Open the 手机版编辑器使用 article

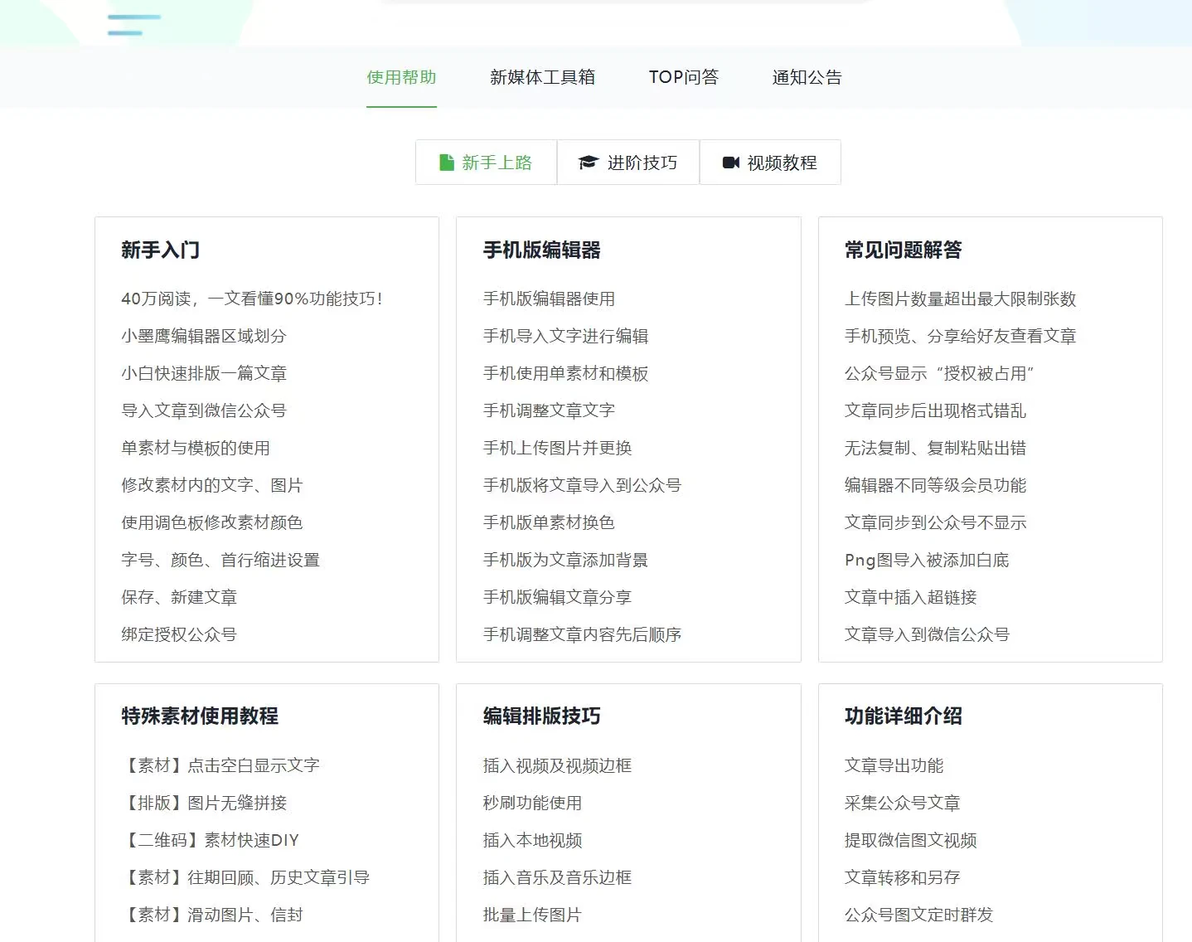tap(549, 299)
